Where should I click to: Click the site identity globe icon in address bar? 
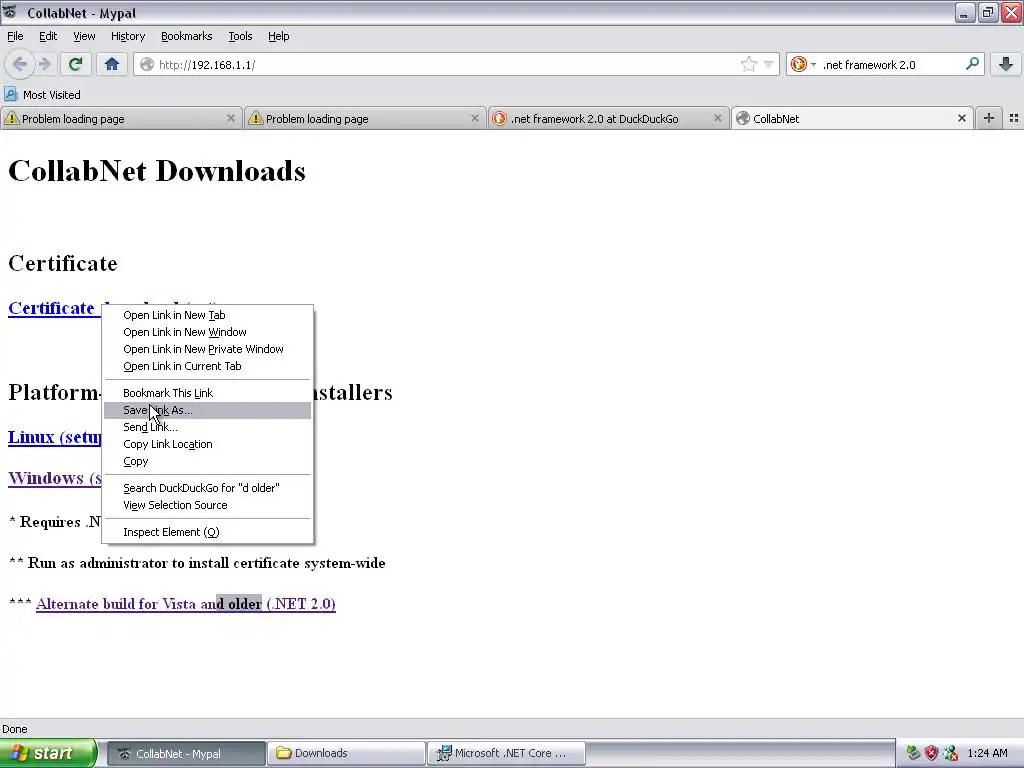(147, 64)
